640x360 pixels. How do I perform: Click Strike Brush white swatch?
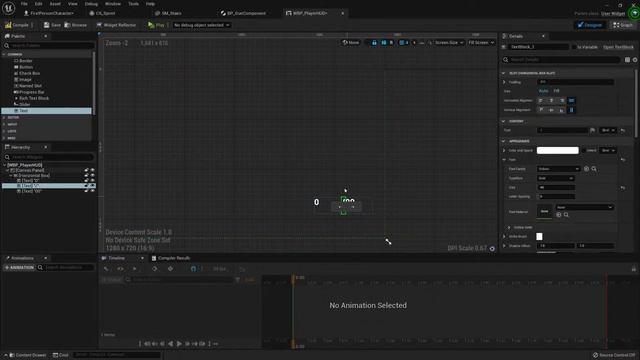click(x=540, y=237)
